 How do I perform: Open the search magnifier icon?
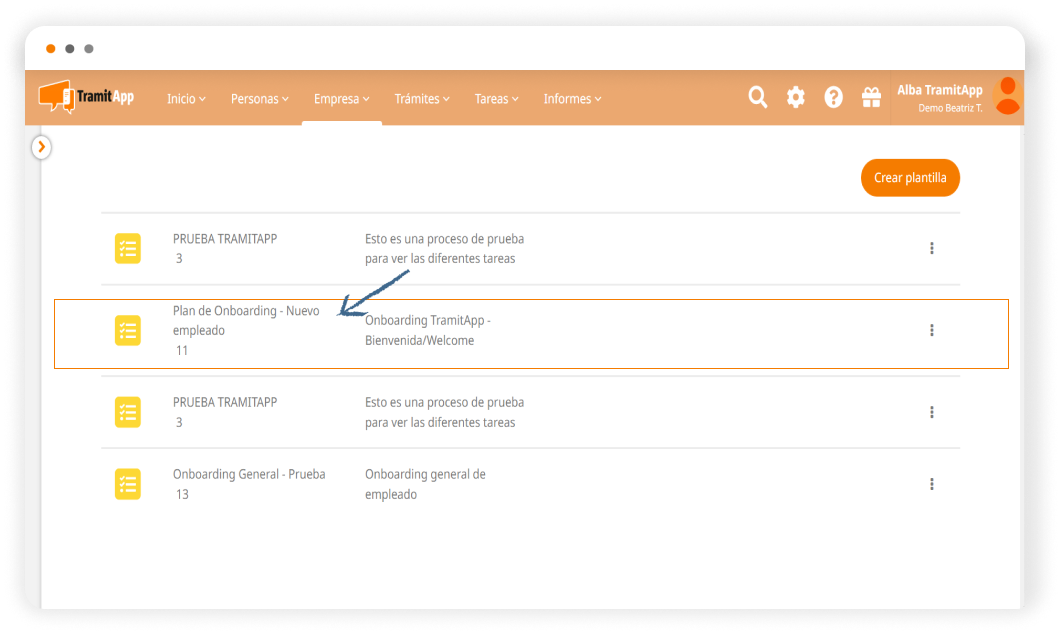click(758, 97)
